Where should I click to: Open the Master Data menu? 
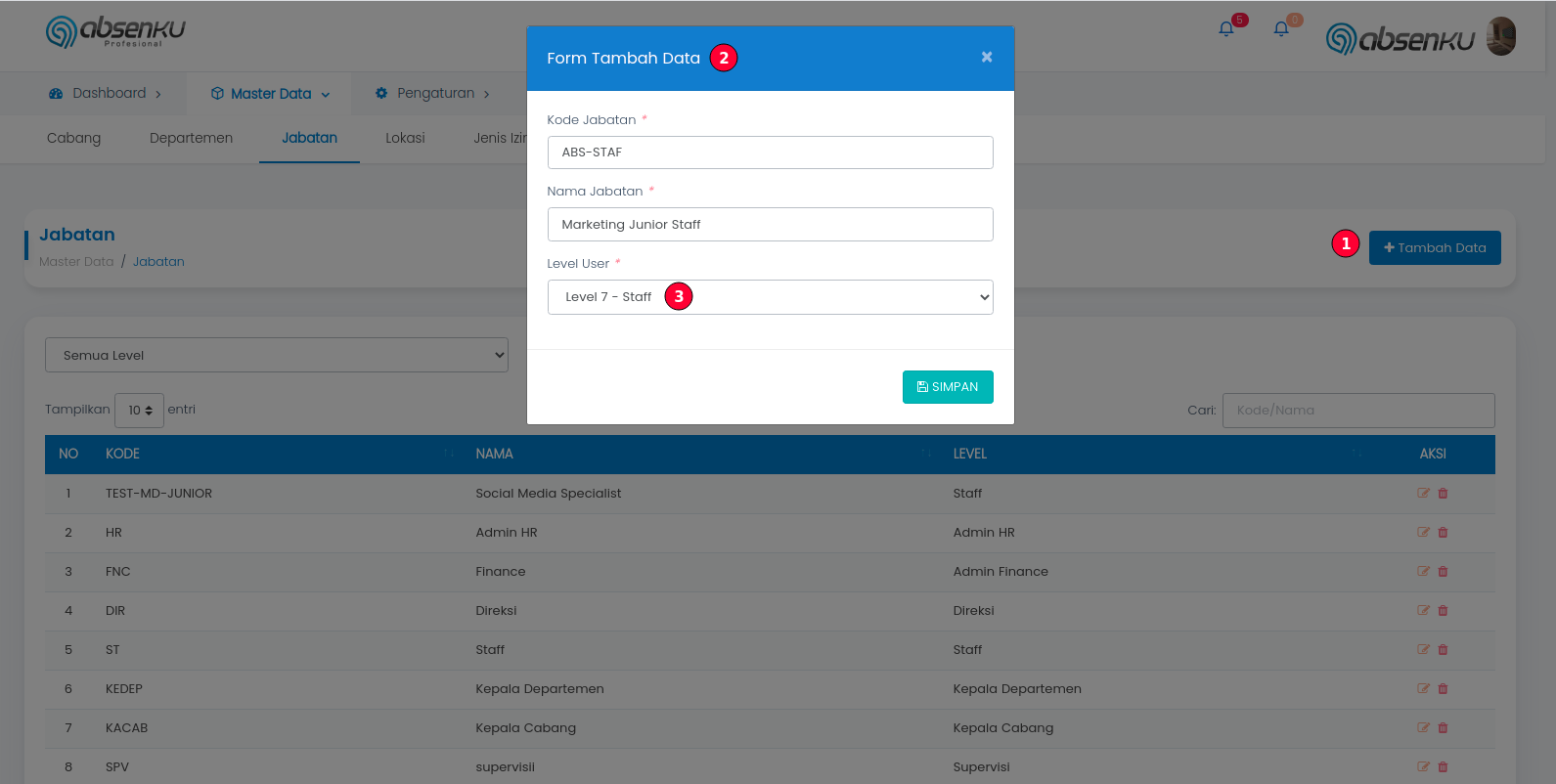[270, 94]
